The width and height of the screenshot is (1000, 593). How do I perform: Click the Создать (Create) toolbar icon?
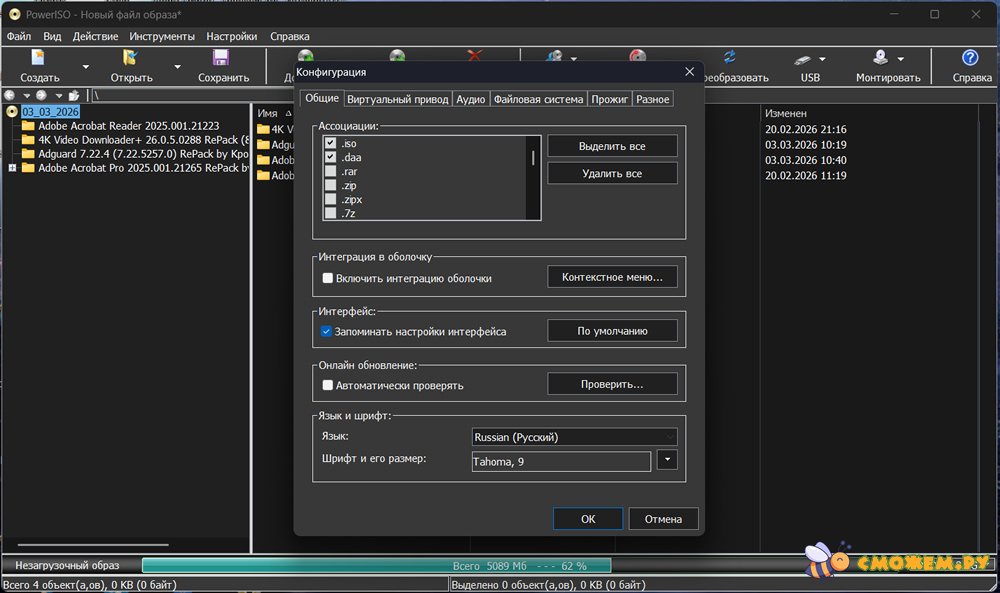click(39, 59)
